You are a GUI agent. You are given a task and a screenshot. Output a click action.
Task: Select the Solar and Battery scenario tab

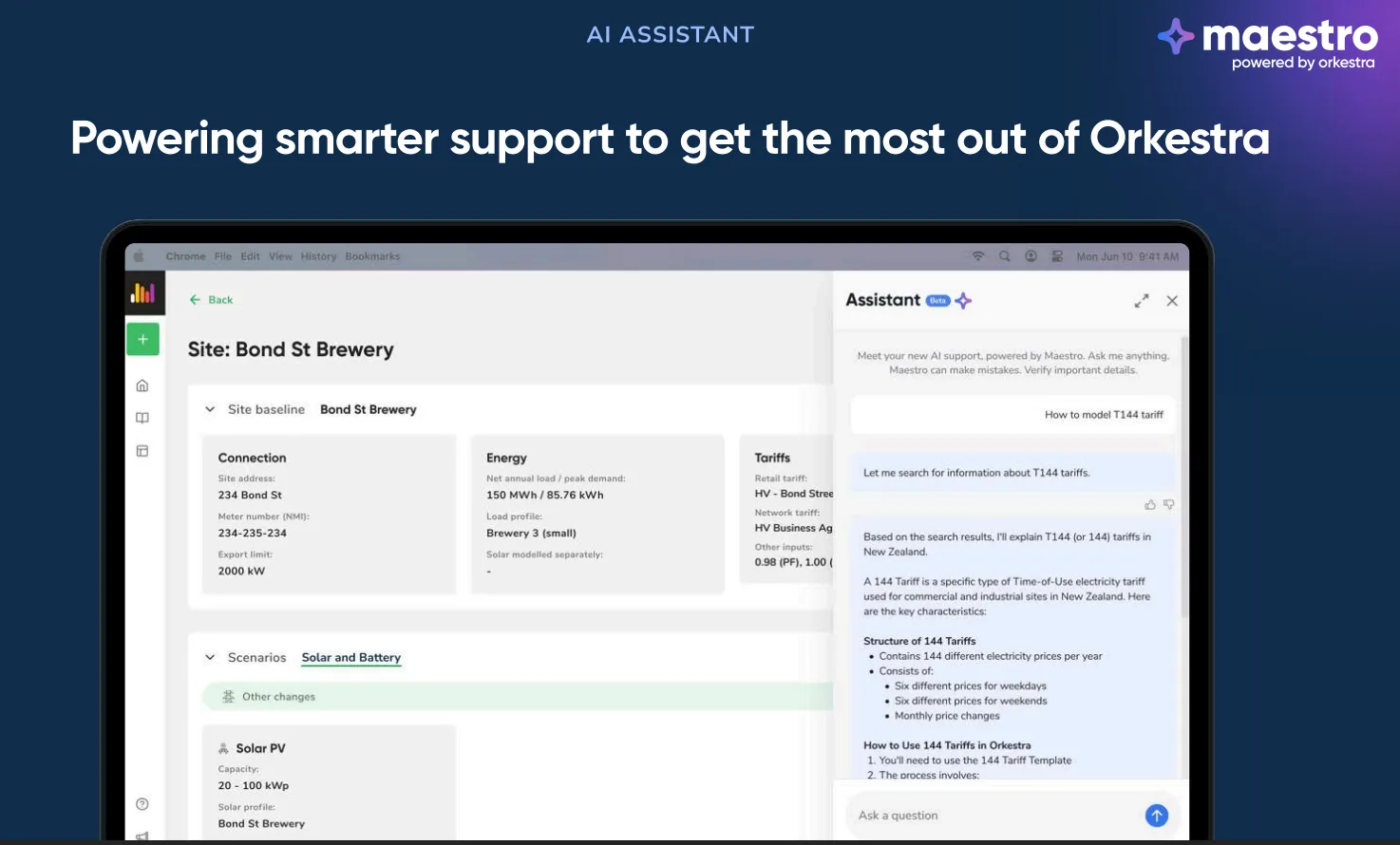click(351, 658)
